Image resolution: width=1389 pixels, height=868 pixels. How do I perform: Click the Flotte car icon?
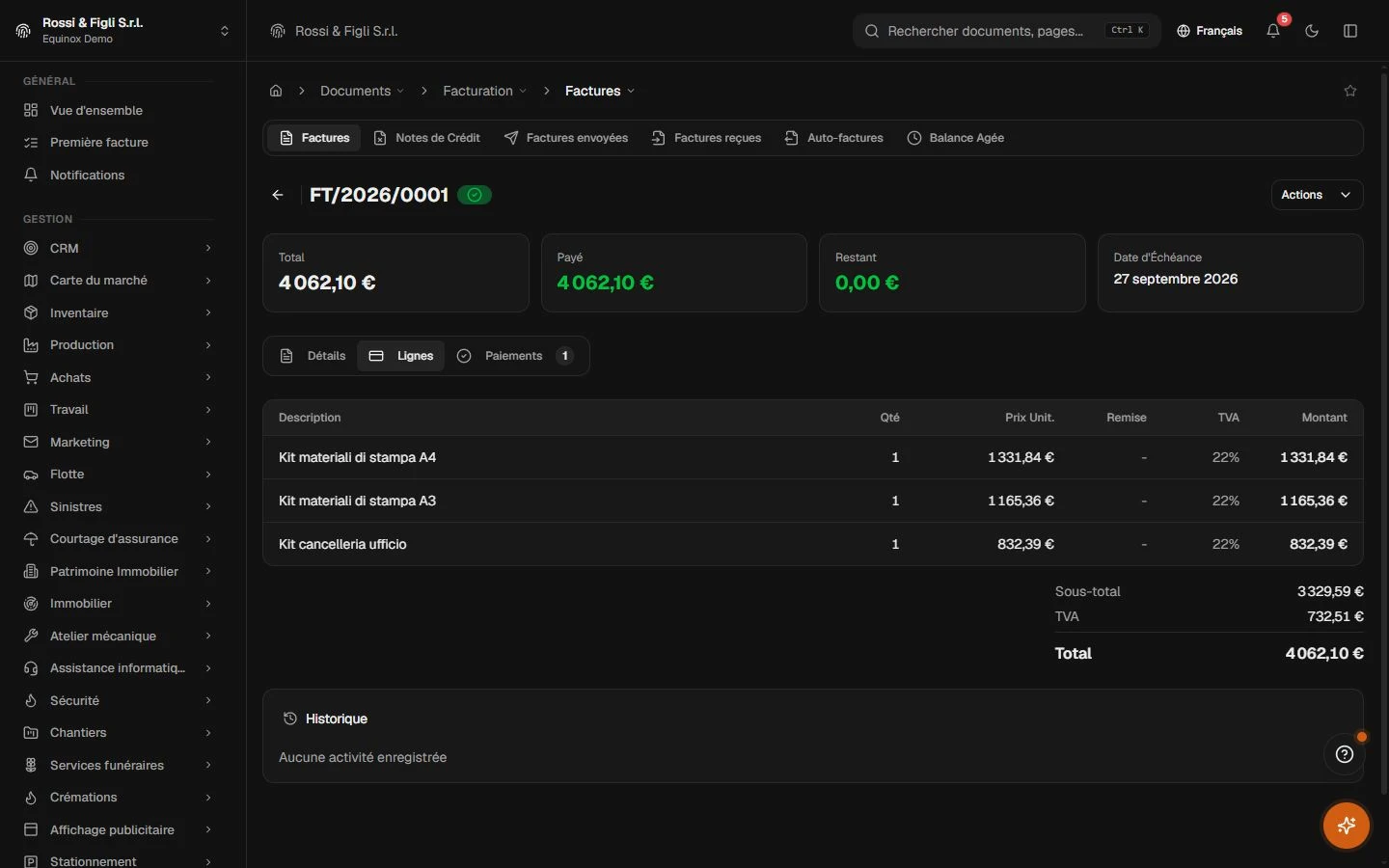coord(31,475)
